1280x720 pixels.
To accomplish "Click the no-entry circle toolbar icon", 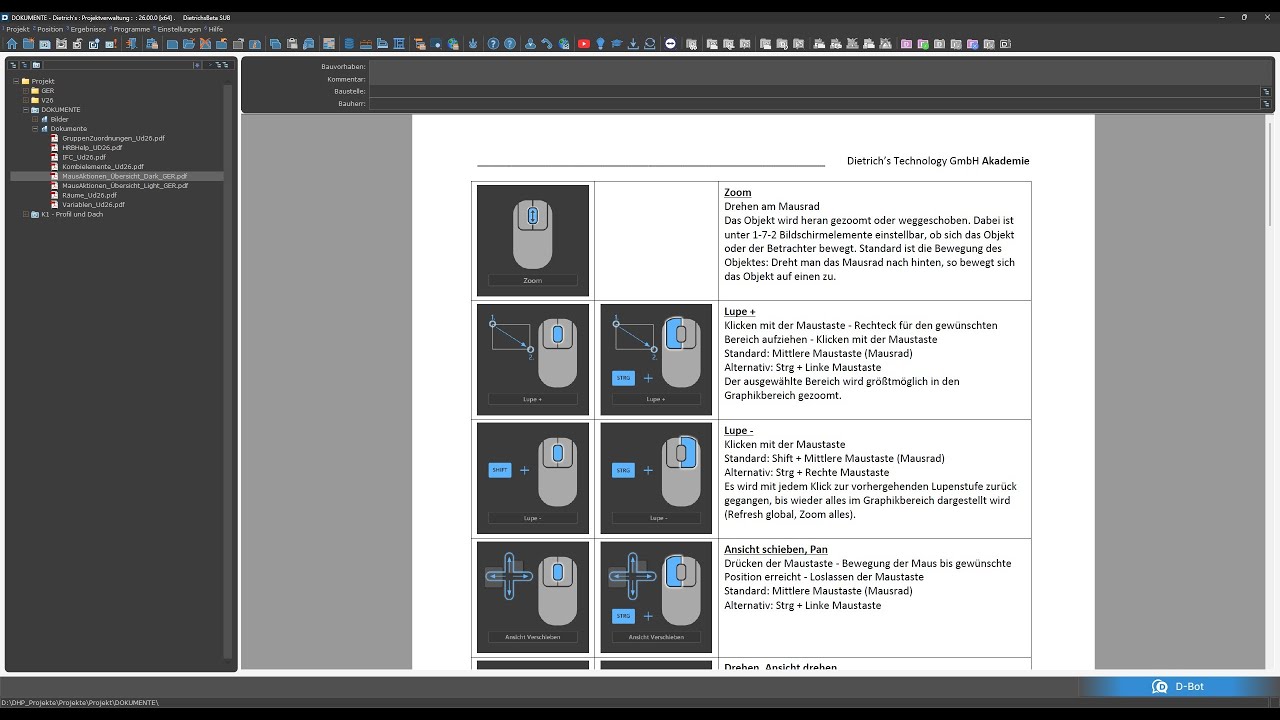I will (670, 44).
